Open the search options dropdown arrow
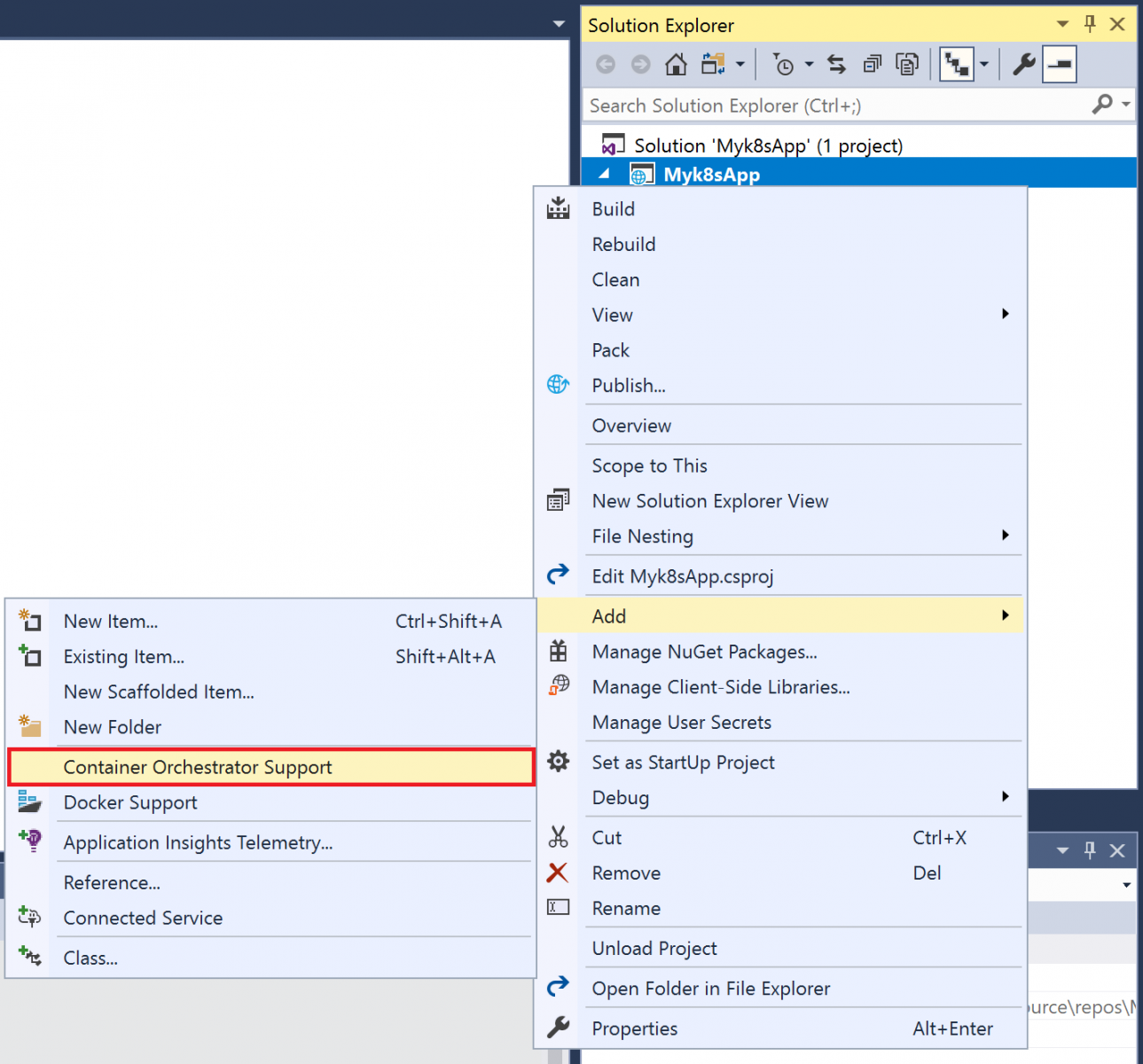This screenshot has height=1064, width=1143. [1126, 105]
